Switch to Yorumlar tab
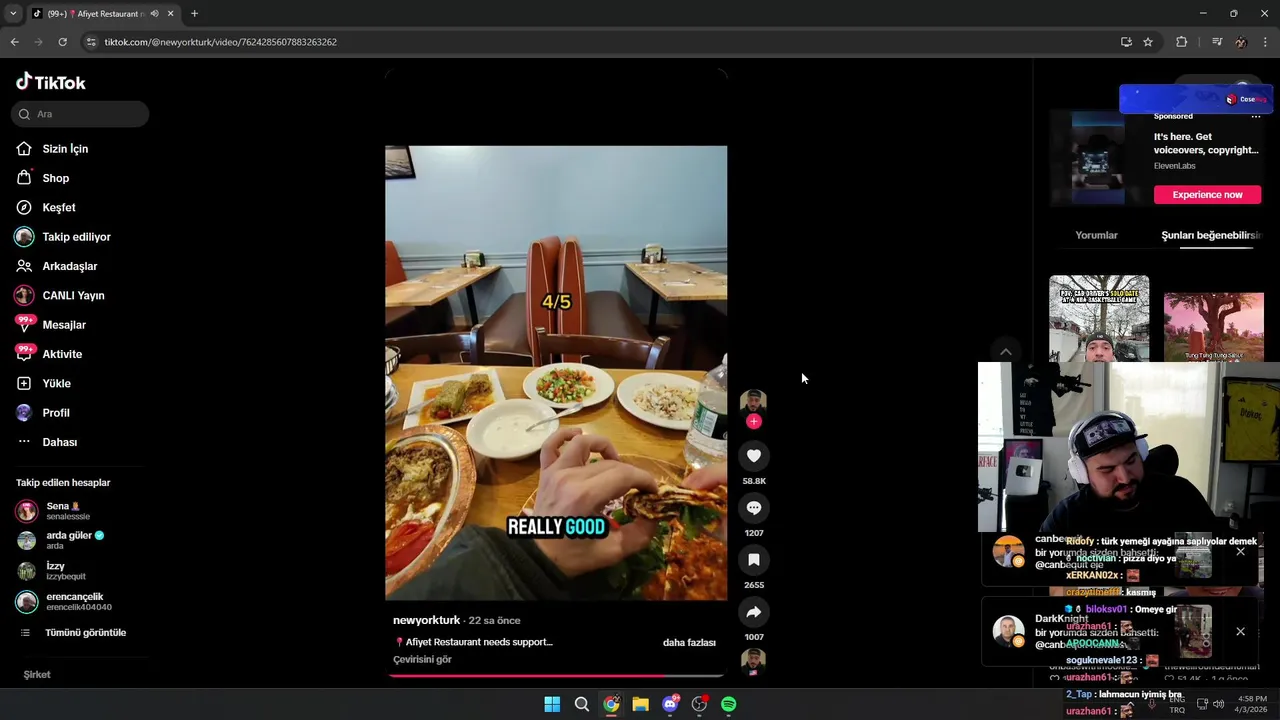Viewport: 1280px width, 720px height. 1096,235
